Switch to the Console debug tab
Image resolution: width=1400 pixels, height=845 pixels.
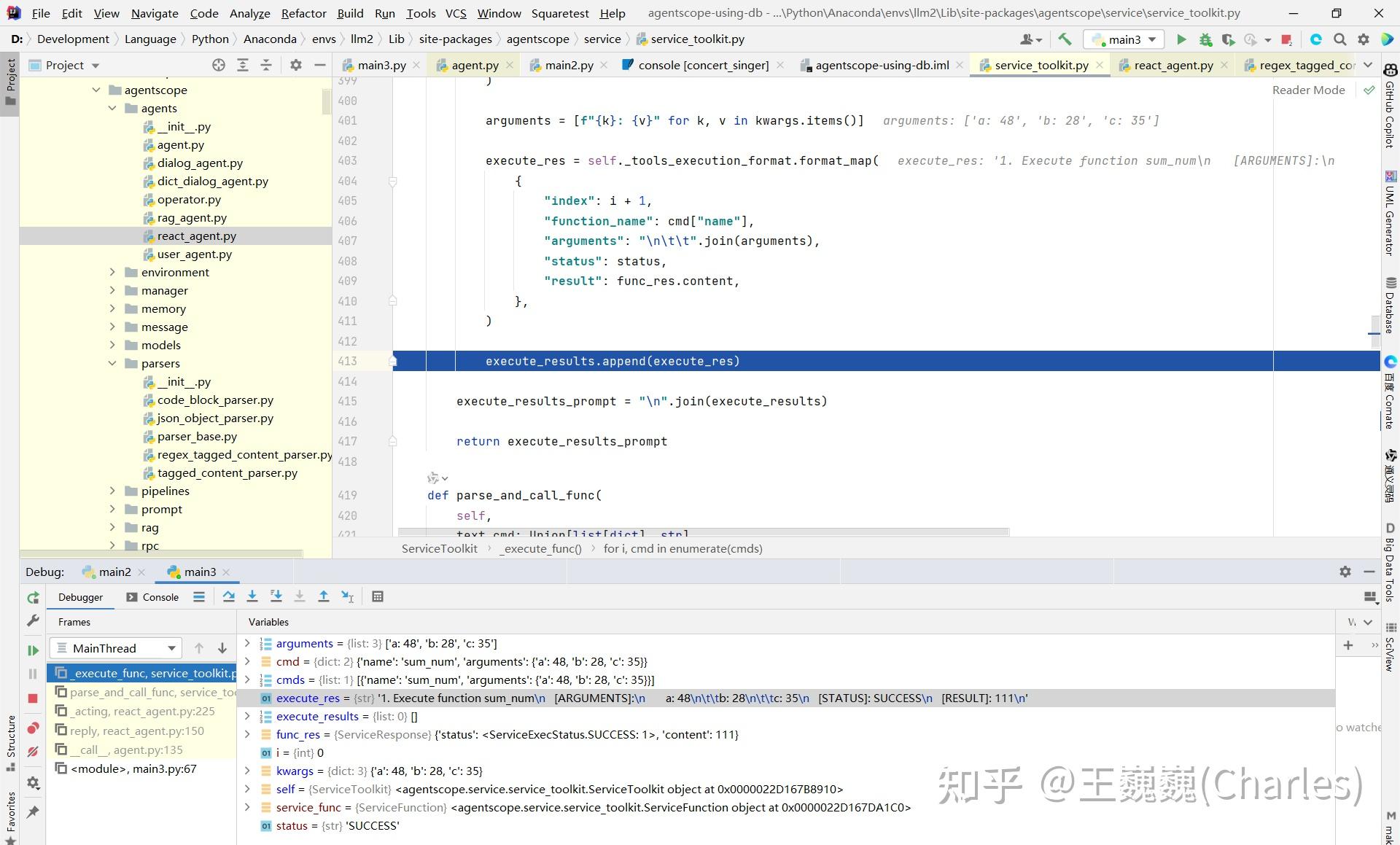point(152,597)
